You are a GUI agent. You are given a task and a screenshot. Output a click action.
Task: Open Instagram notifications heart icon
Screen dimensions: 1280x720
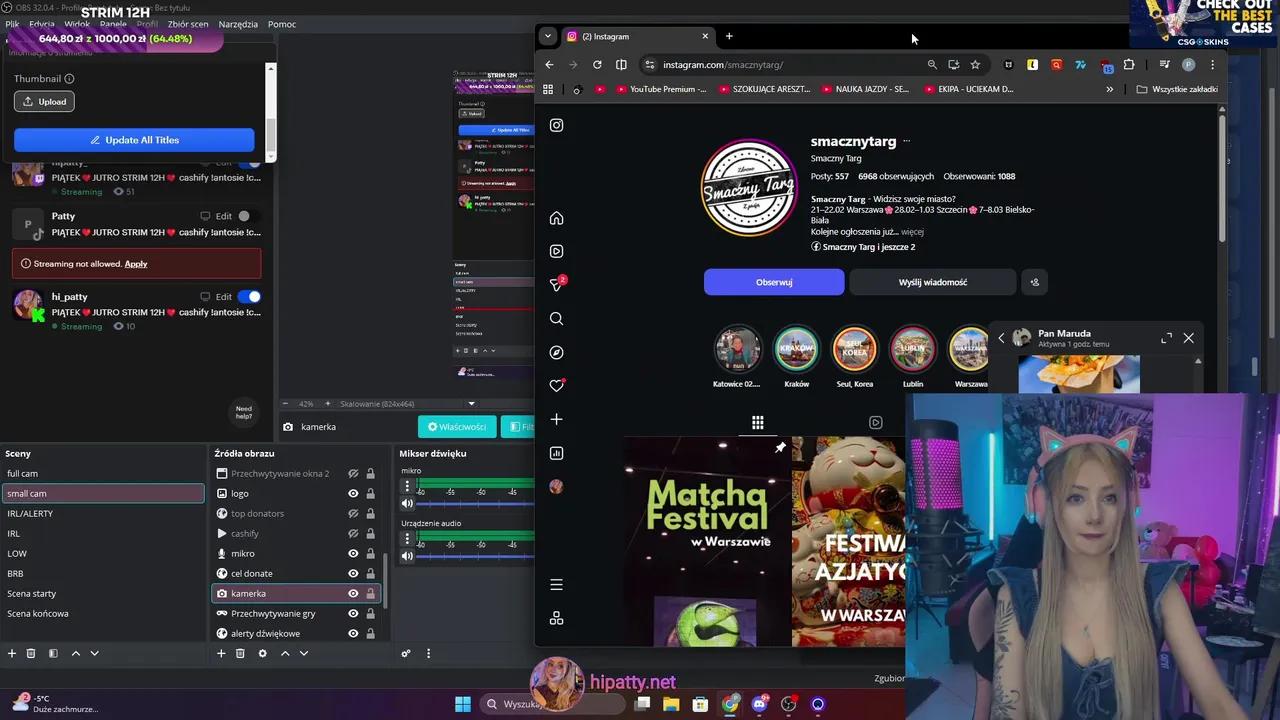coord(557,386)
